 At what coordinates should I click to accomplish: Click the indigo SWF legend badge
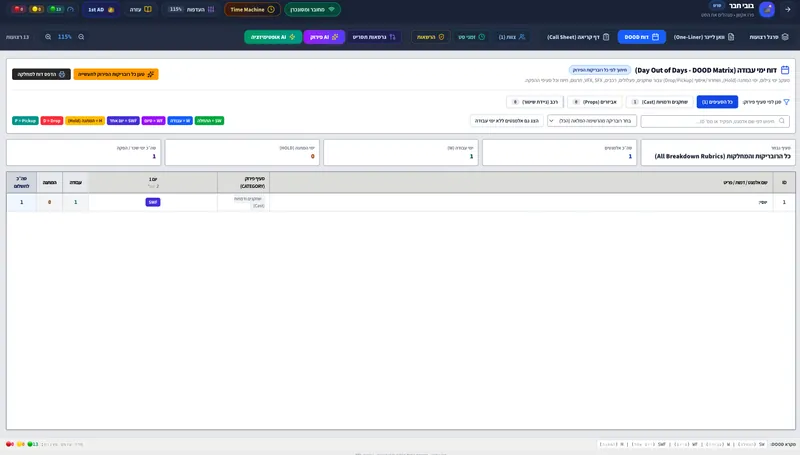coord(123,121)
